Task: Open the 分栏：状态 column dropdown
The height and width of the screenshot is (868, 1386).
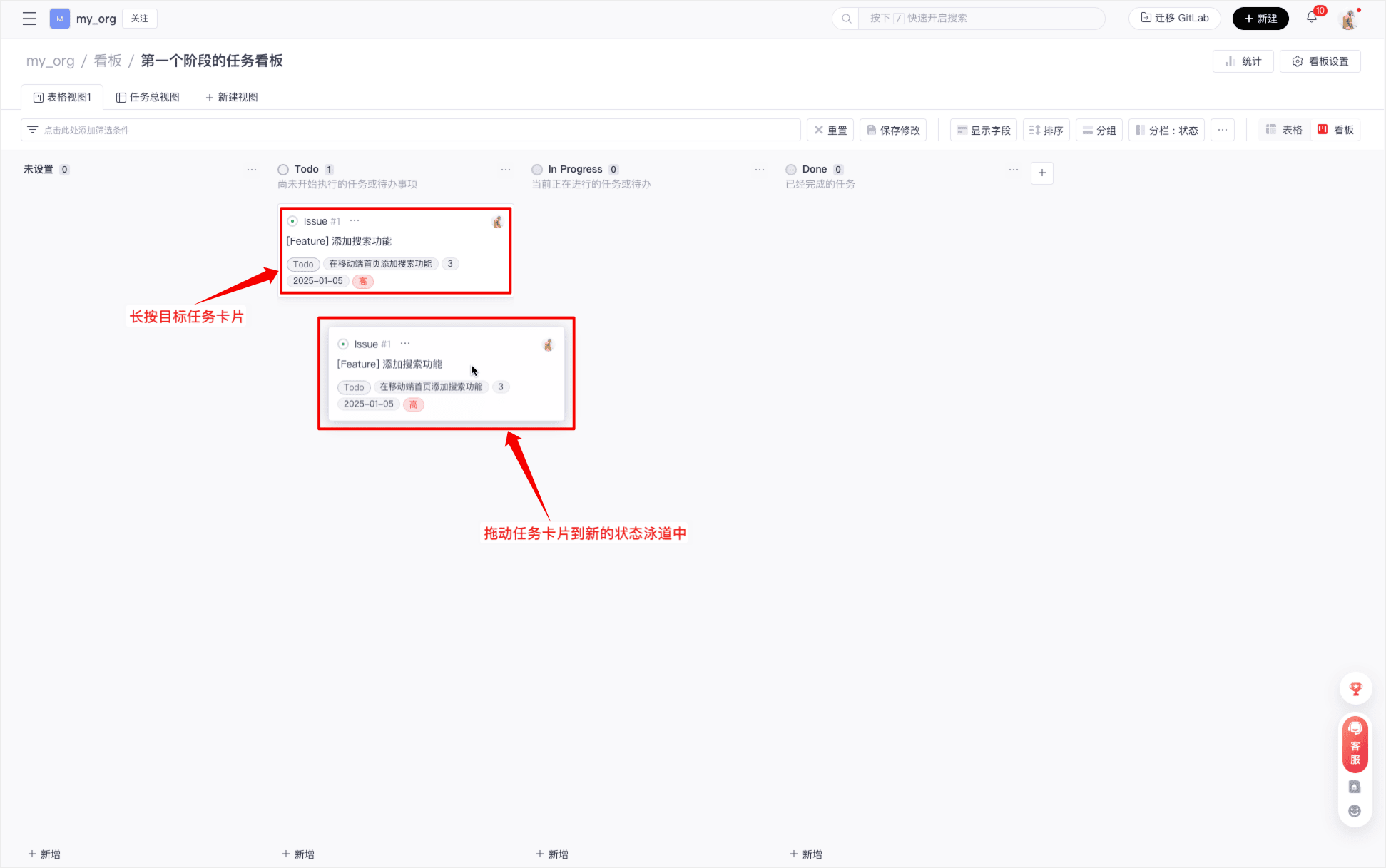Action: coord(1166,130)
